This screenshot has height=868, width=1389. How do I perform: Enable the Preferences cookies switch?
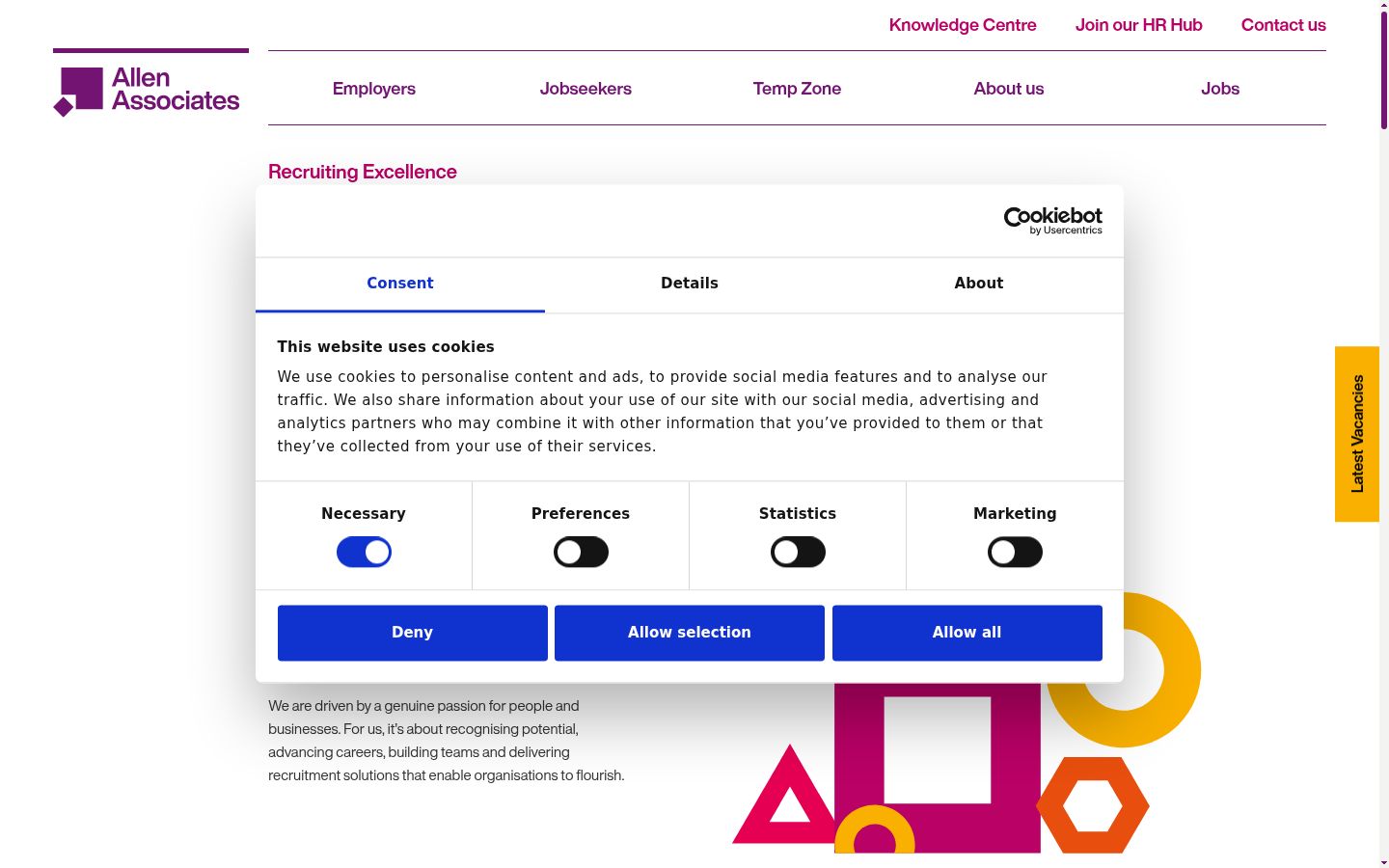pyautogui.click(x=581, y=553)
